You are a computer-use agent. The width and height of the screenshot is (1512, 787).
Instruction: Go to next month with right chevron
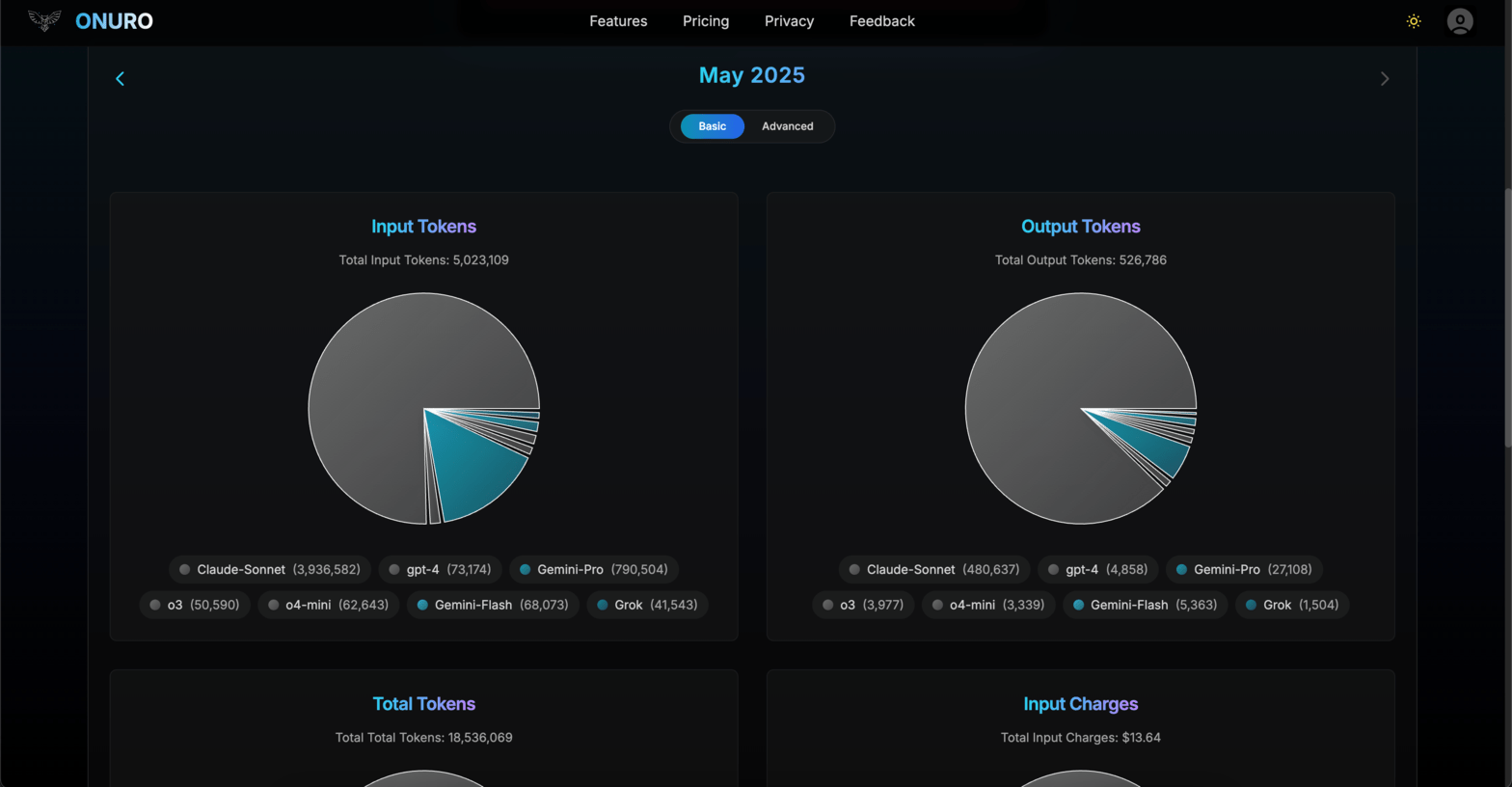tap(1385, 79)
